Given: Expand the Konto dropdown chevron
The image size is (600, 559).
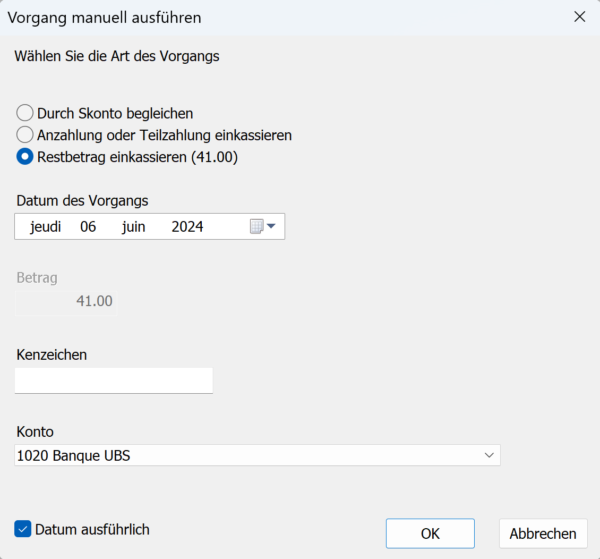Looking at the screenshot, I should 489,455.
